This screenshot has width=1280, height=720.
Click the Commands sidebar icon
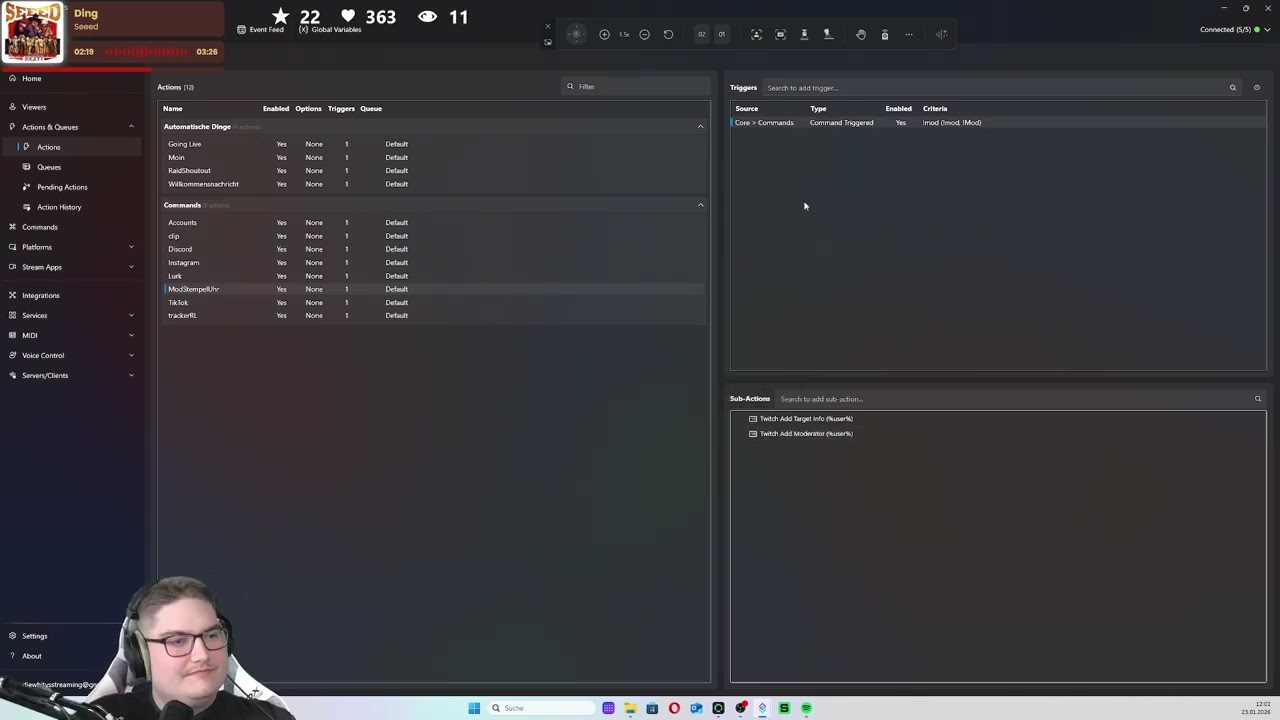(12, 227)
